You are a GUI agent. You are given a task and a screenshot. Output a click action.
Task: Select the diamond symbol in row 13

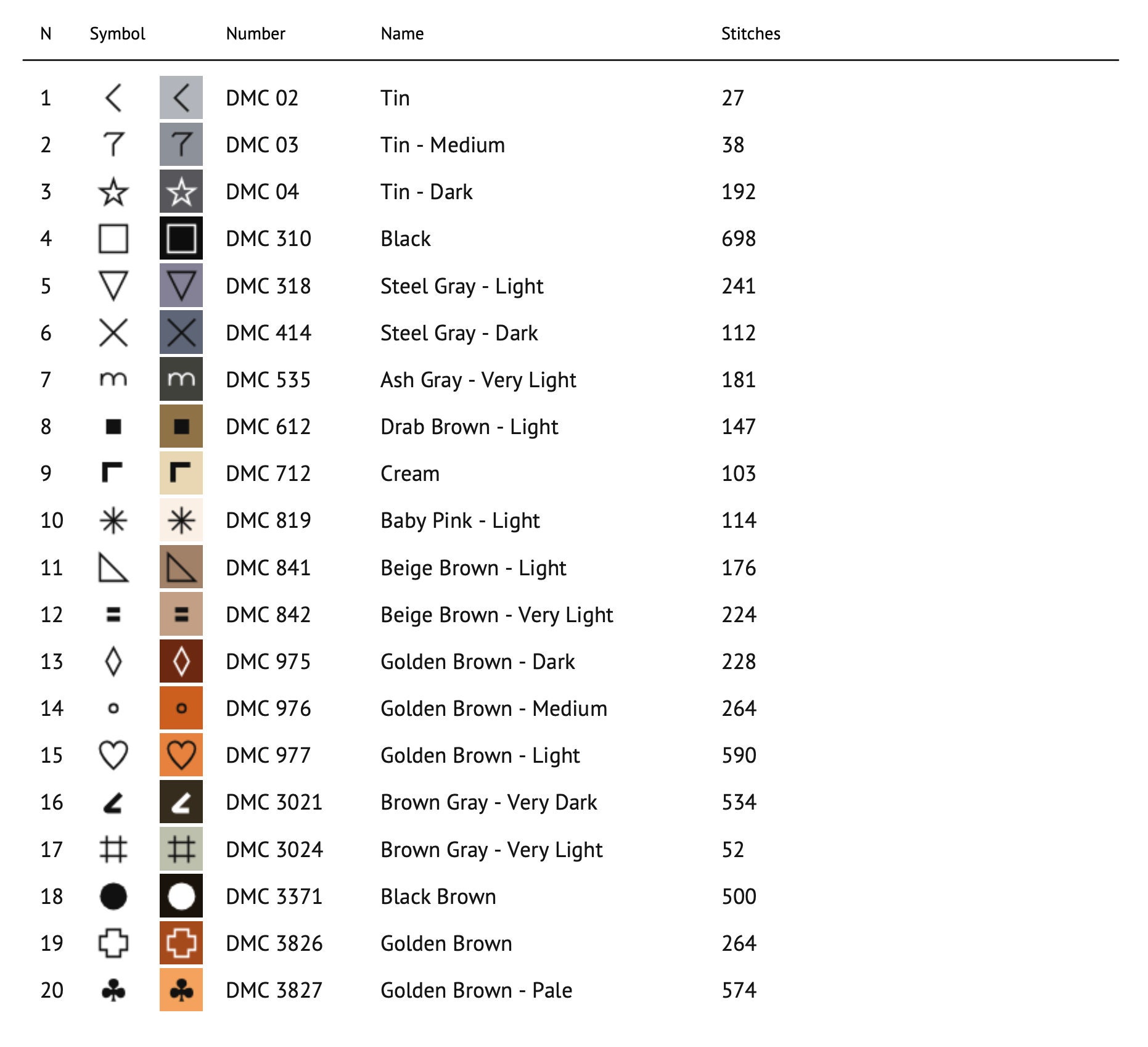[x=113, y=661]
